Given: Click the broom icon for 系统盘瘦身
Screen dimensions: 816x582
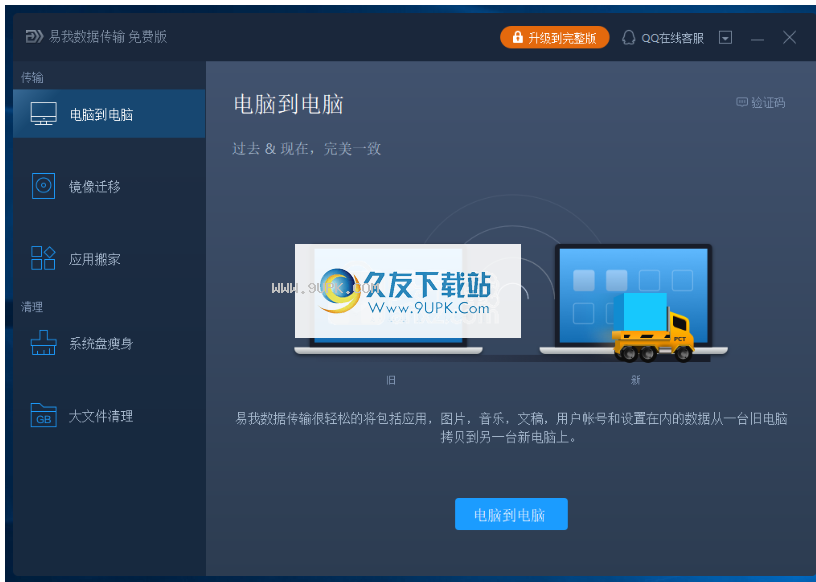Looking at the screenshot, I should coord(44,343).
